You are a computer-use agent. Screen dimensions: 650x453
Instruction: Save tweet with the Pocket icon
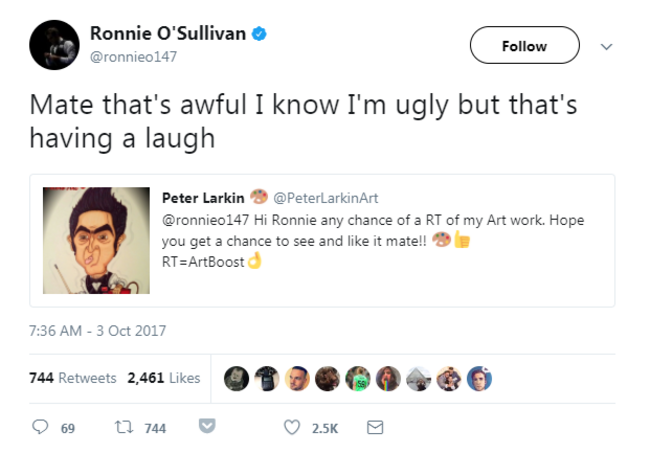[208, 428]
